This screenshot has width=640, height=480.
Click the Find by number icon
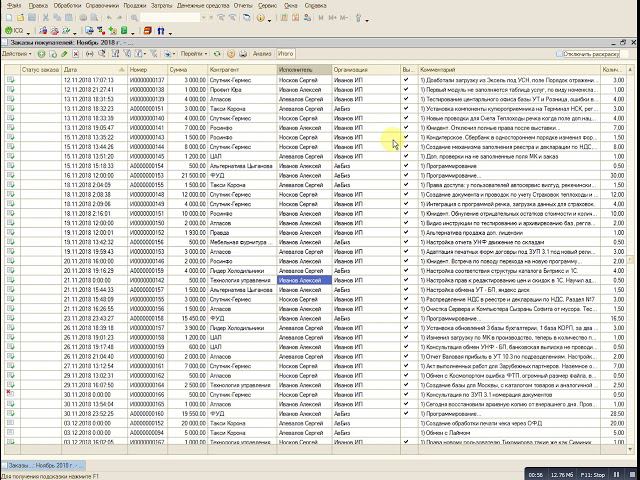tap(102, 54)
